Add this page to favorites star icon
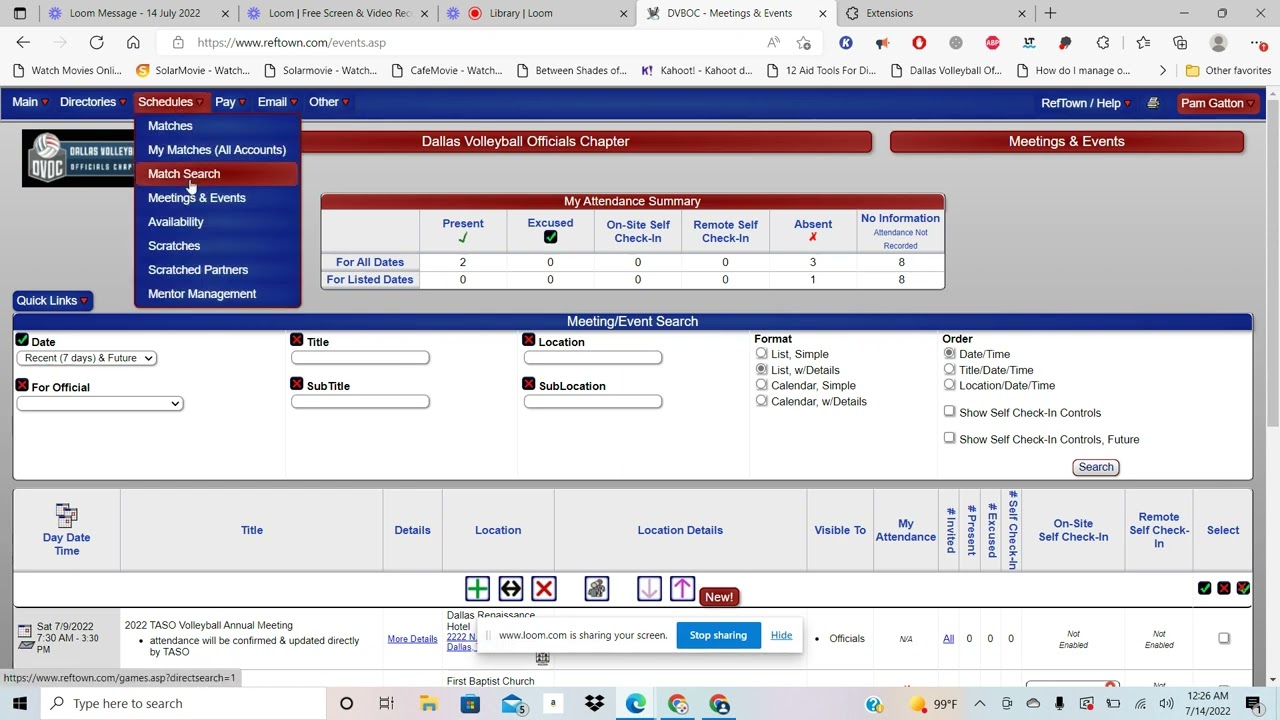Viewport: 1280px width, 720px height. coord(804,43)
